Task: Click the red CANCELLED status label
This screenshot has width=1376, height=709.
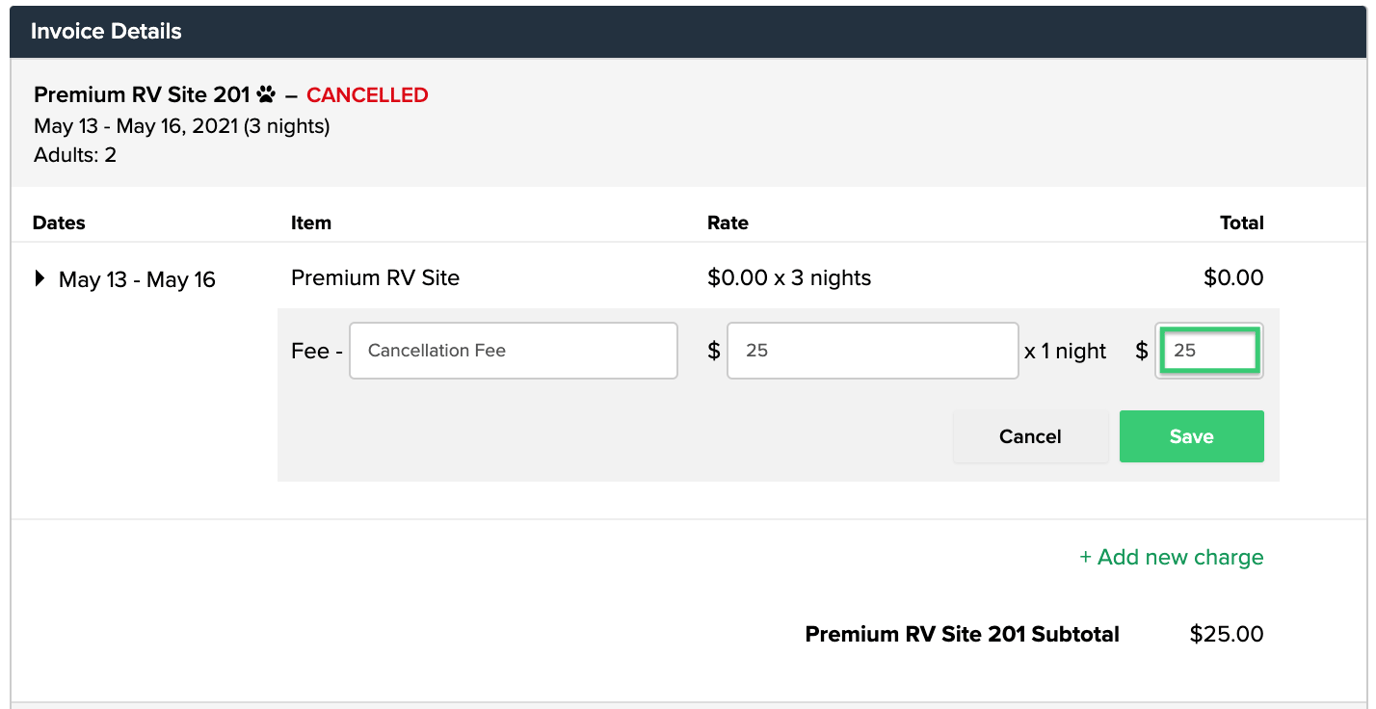Action: point(367,95)
